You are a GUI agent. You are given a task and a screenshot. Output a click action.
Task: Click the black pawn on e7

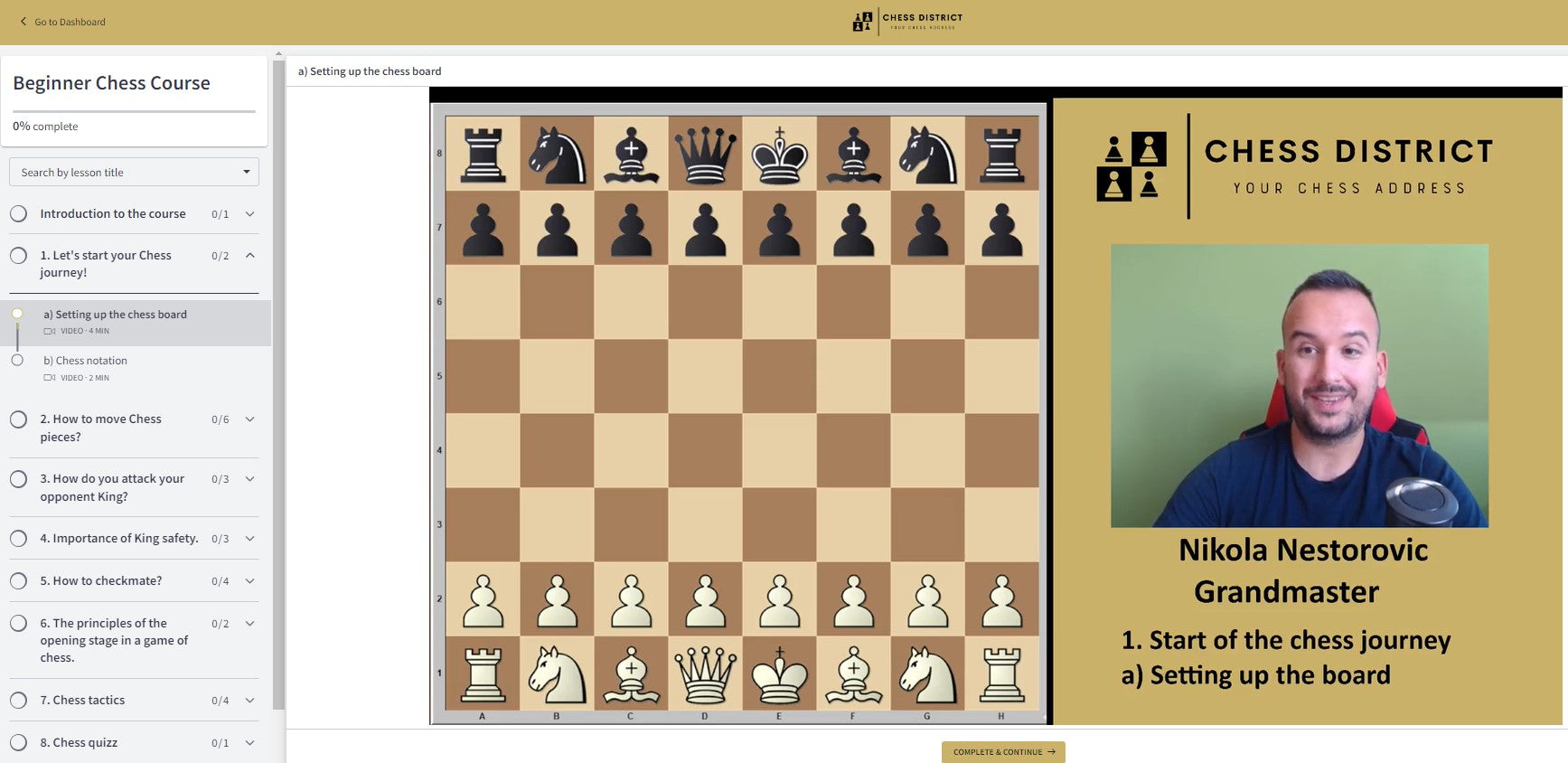[x=779, y=230]
